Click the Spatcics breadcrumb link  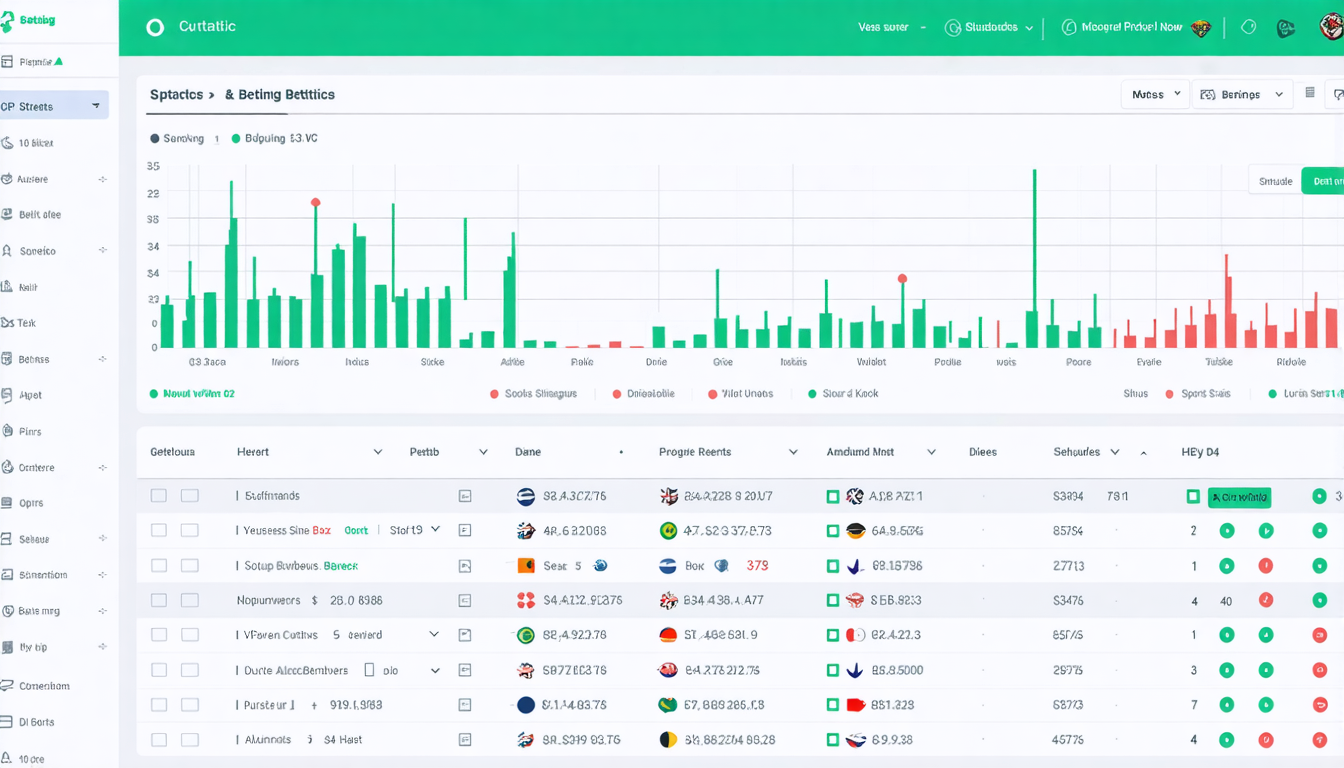click(x=177, y=95)
